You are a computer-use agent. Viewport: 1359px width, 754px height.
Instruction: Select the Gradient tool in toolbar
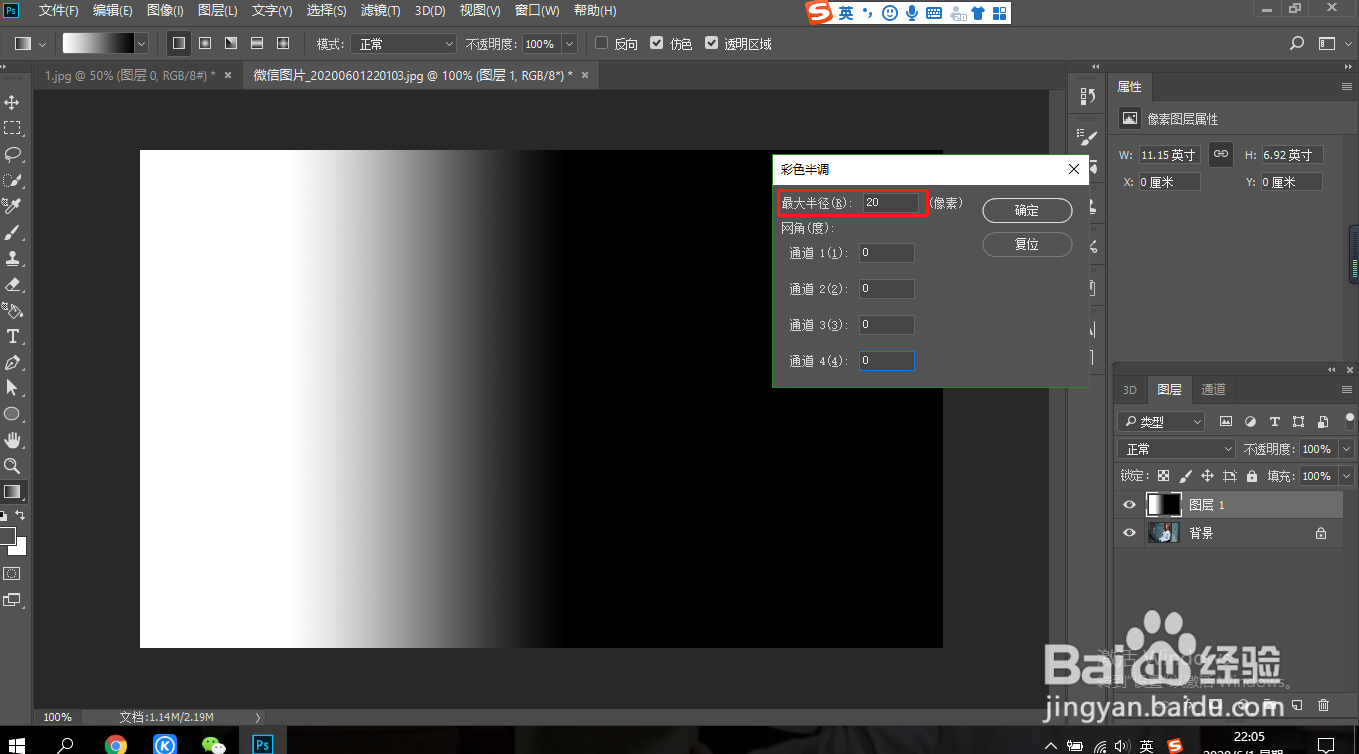(x=13, y=492)
